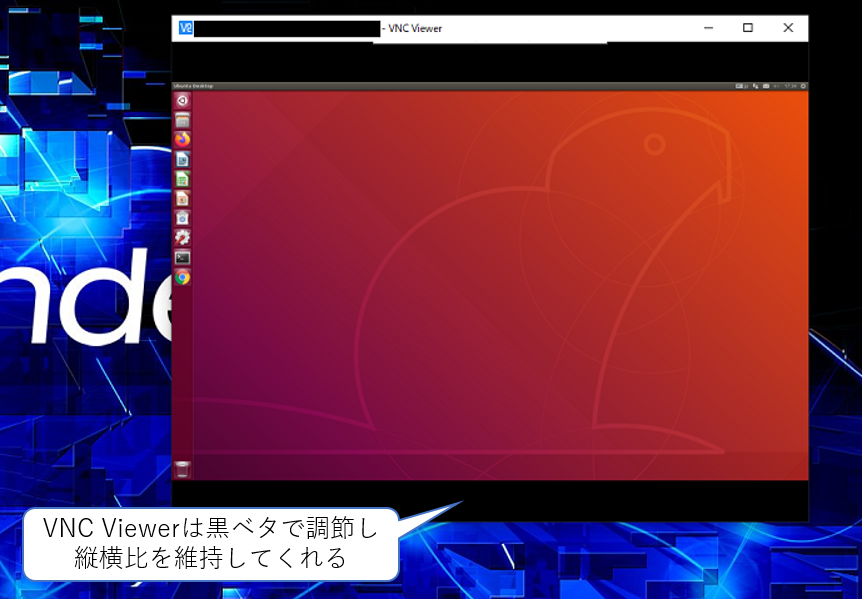The height and width of the screenshot is (599, 862).
Task: Close the VNC Viewer window
Action: click(x=788, y=28)
